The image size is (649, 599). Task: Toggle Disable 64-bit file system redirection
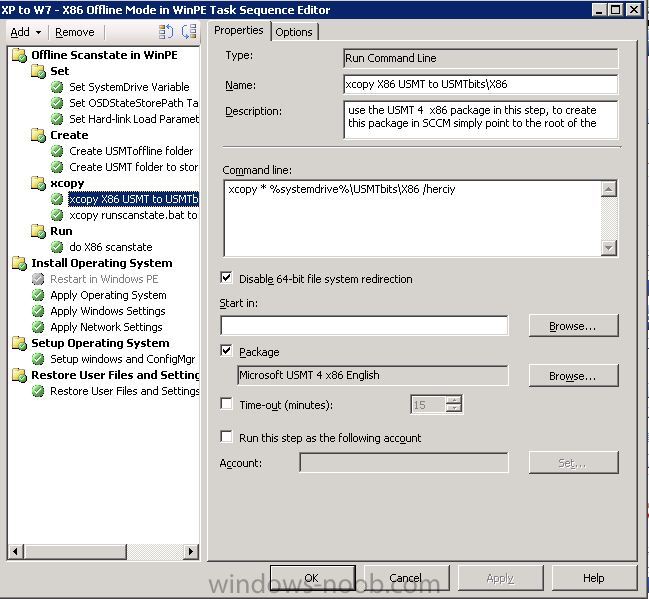click(226, 278)
